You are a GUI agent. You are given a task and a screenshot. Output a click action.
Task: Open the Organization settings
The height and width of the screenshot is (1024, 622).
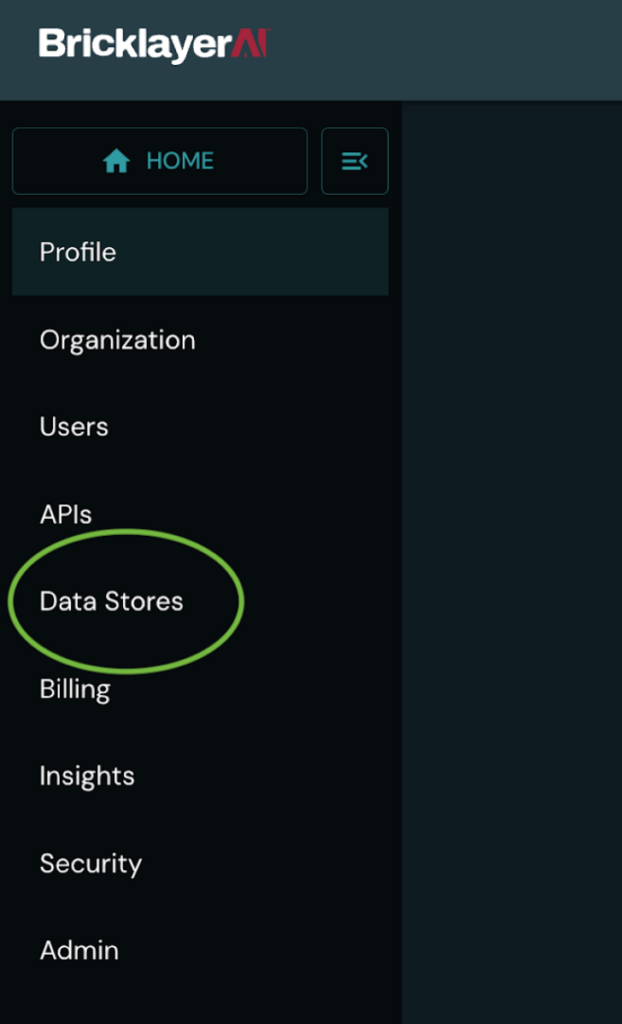coord(116,340)
